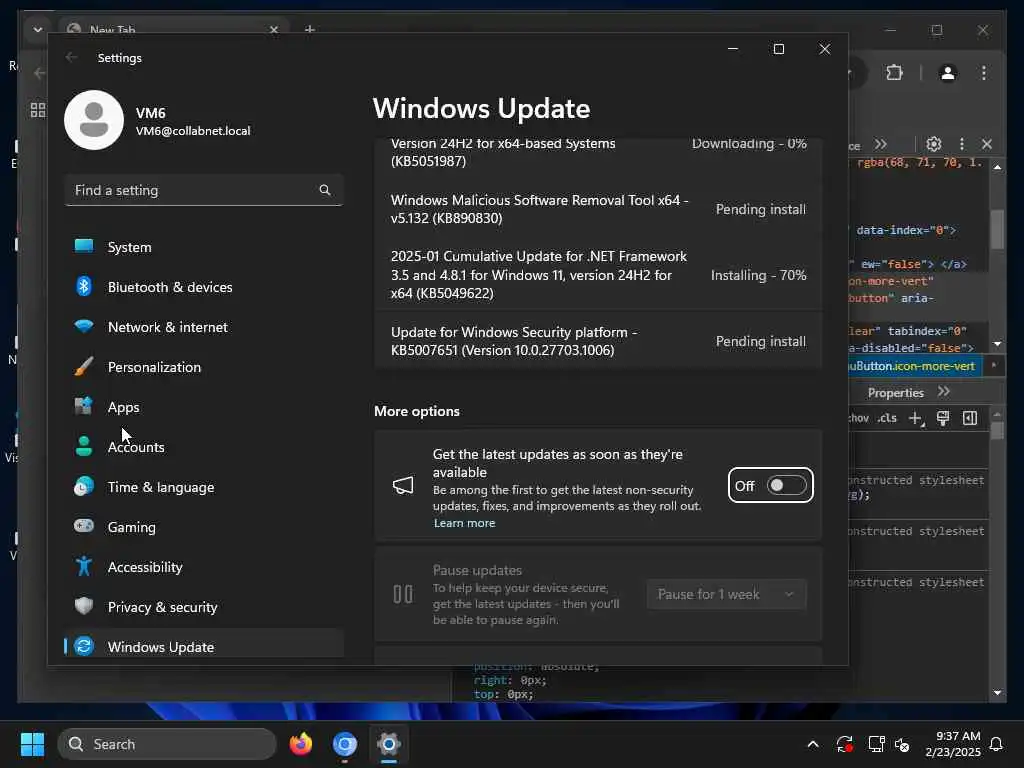The image size is (1024, 768).
Task: Toggle :hov element state in DevTools
Action: [x=859, y=418]
